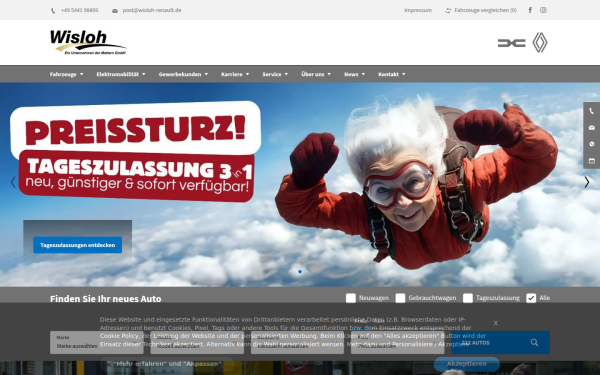Click the post@wisloh-renault.de email link

coord(152,10)
